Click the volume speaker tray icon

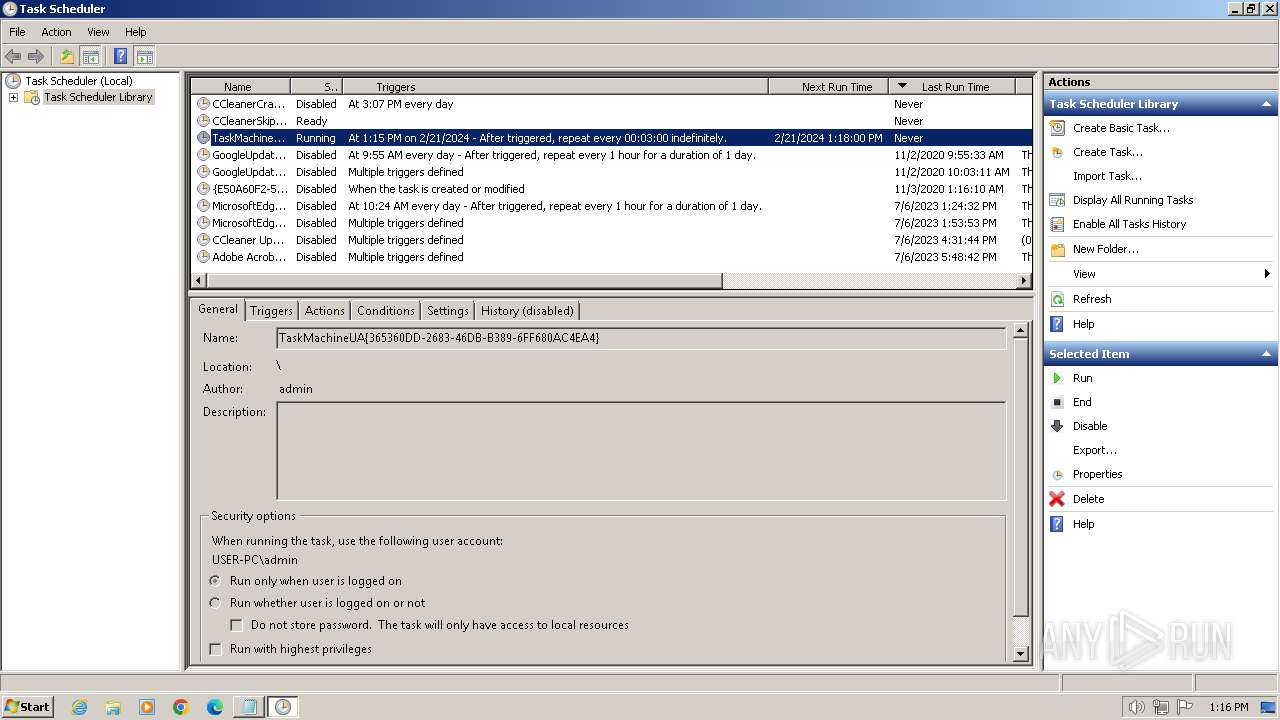pyautogui.click(x=1136, y=707)
